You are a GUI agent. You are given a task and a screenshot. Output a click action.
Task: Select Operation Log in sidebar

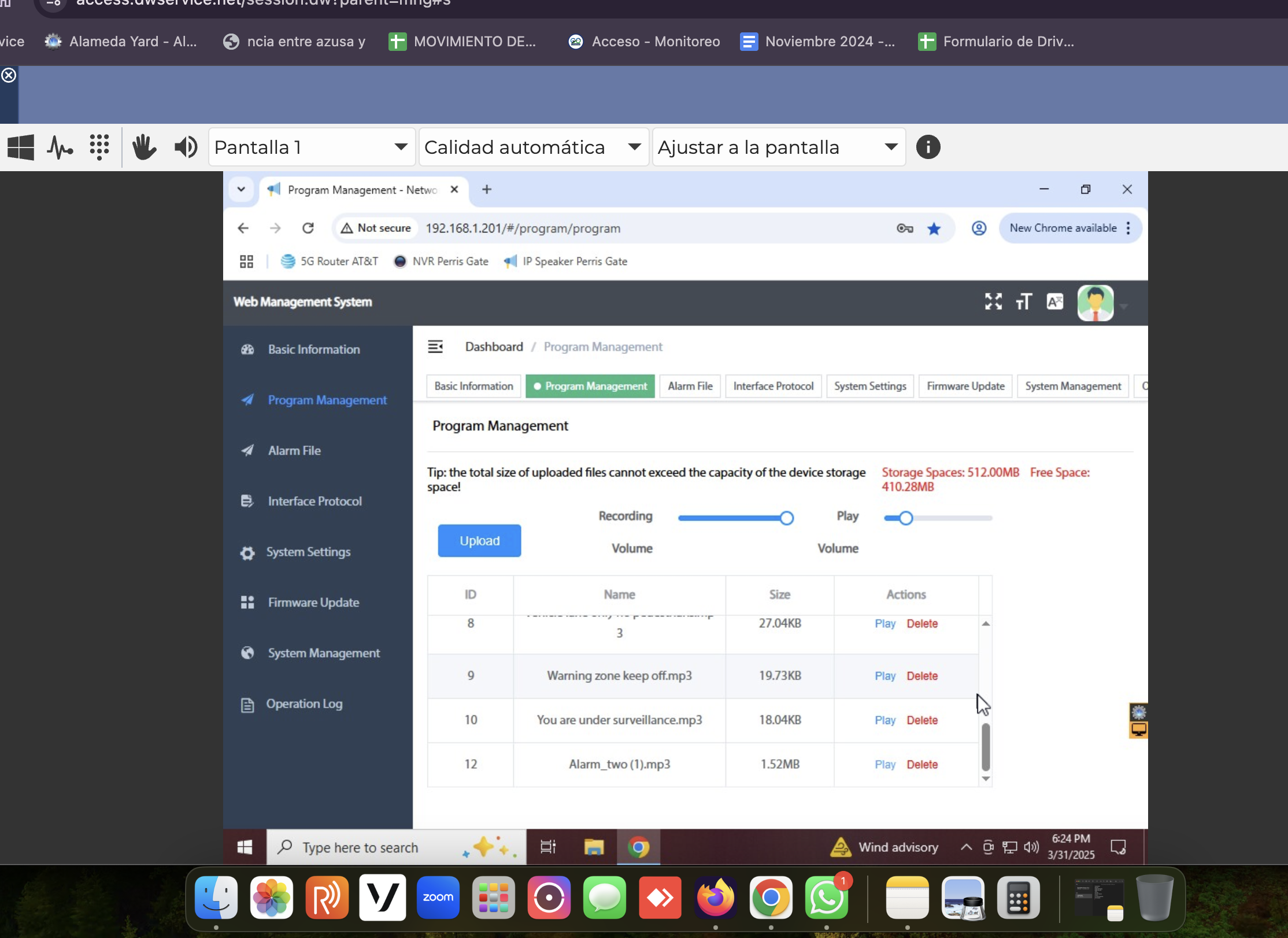318,704
